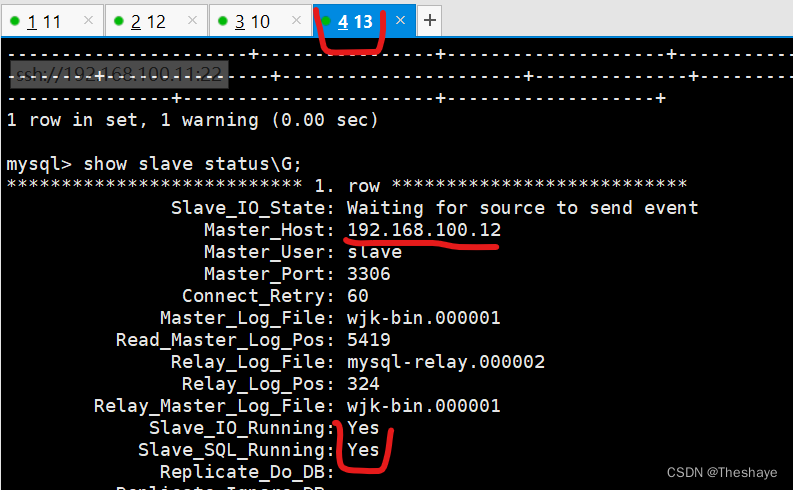Screen dimensions: 793x490
Task: Click the Slave_SQL_Running label
Action: click(236, 450)
